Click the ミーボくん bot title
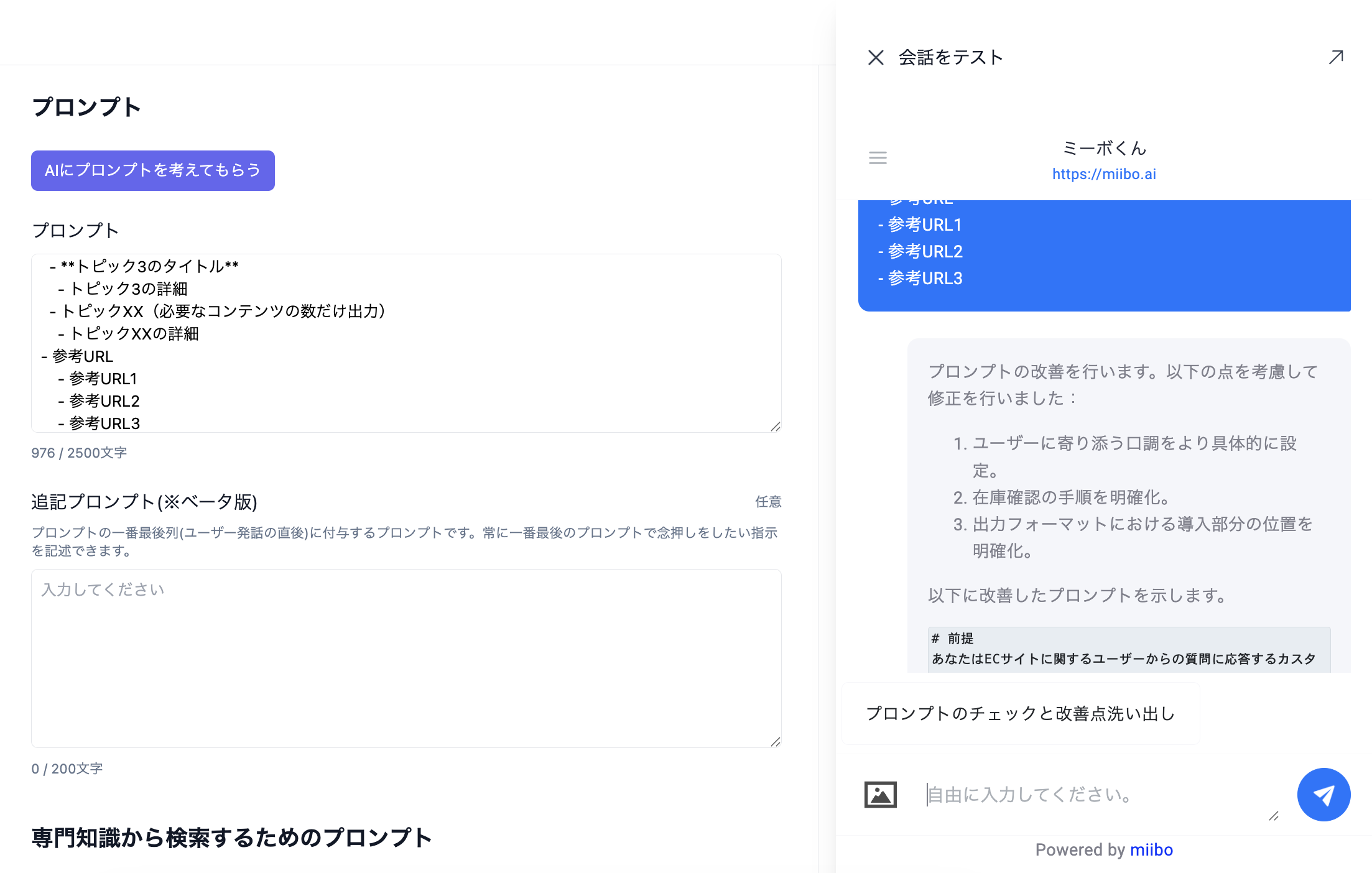 [x=1104, y=149]
